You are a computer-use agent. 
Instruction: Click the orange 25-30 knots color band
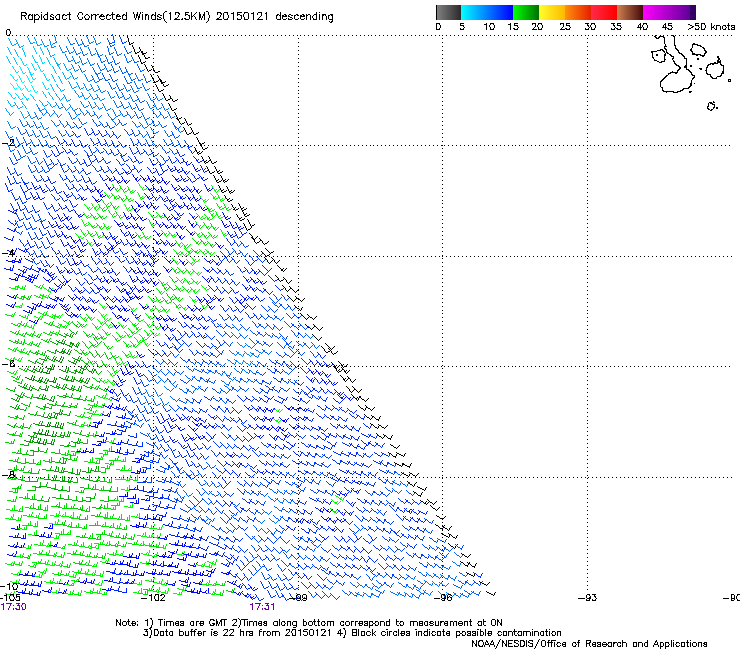click(x=578, y=12)
